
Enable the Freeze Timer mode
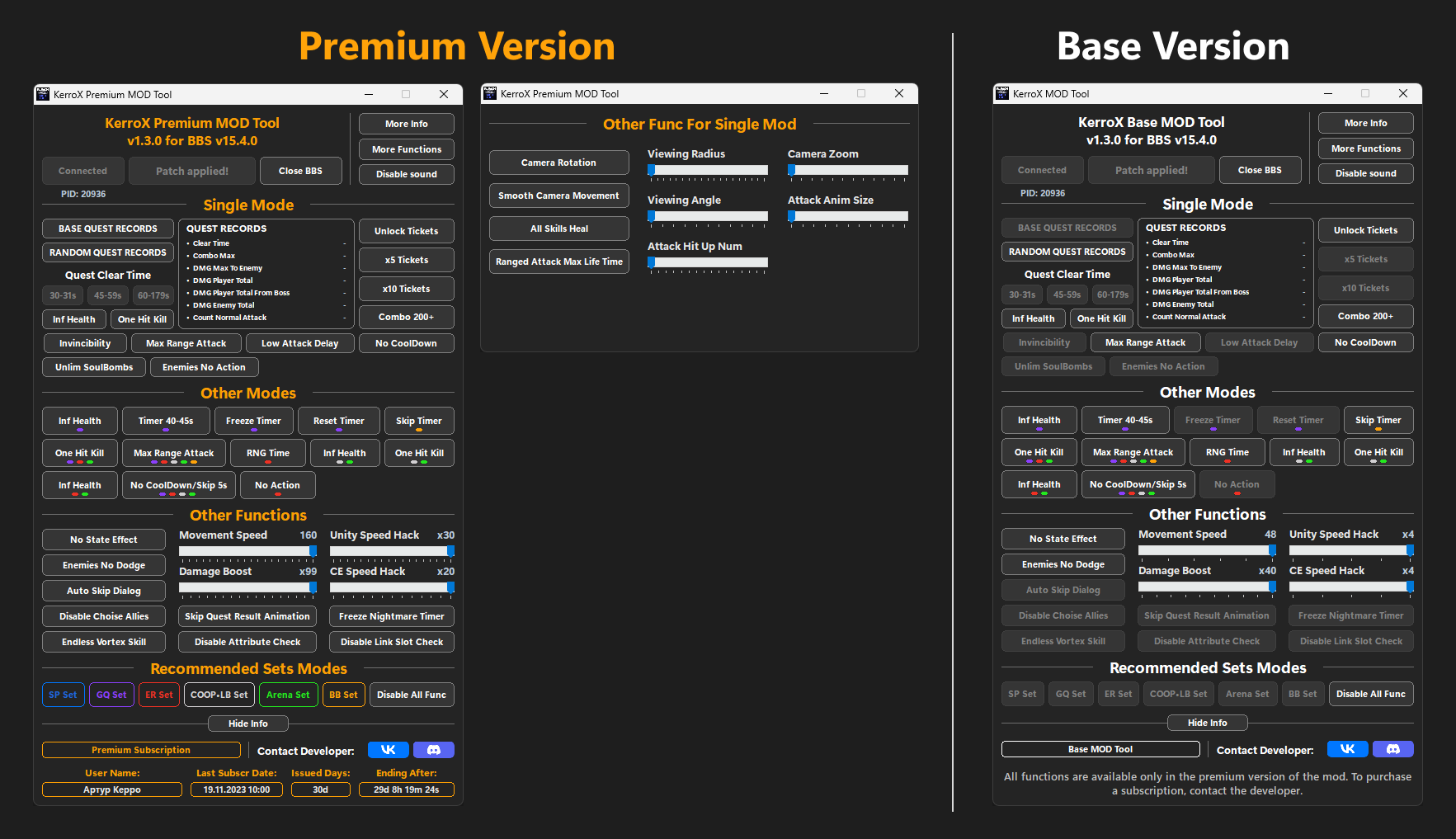pos(253,420)
